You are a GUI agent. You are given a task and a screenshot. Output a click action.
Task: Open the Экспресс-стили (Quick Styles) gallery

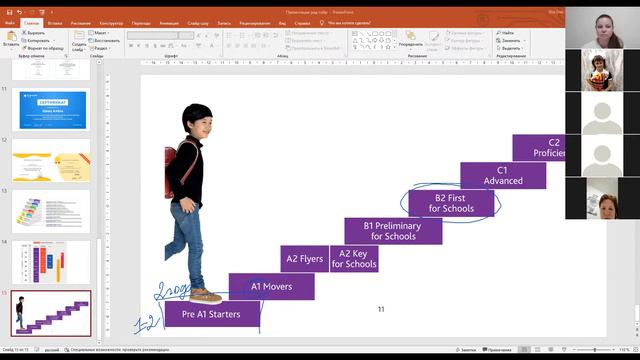[x=433, y=40]
